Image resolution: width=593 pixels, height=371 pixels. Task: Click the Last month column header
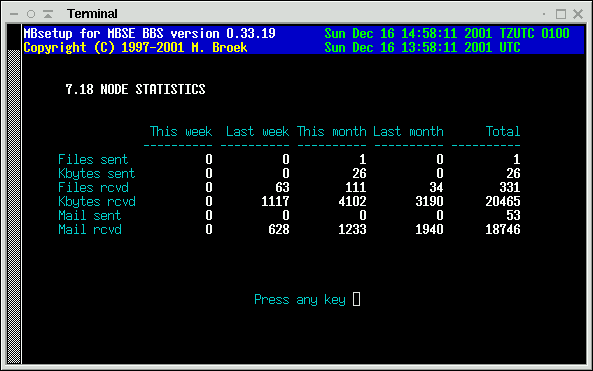[408, 131]
